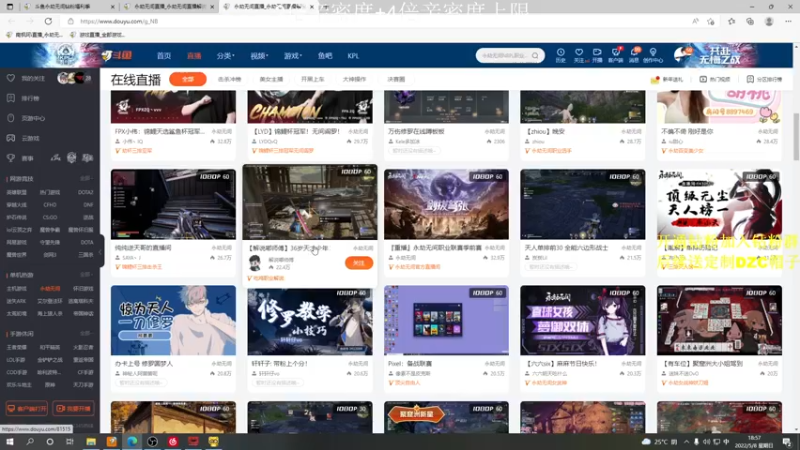This screenshot has width=800, height=450.
Task: Open CS:GO category link in sidebar
Action: click(49, 217)
